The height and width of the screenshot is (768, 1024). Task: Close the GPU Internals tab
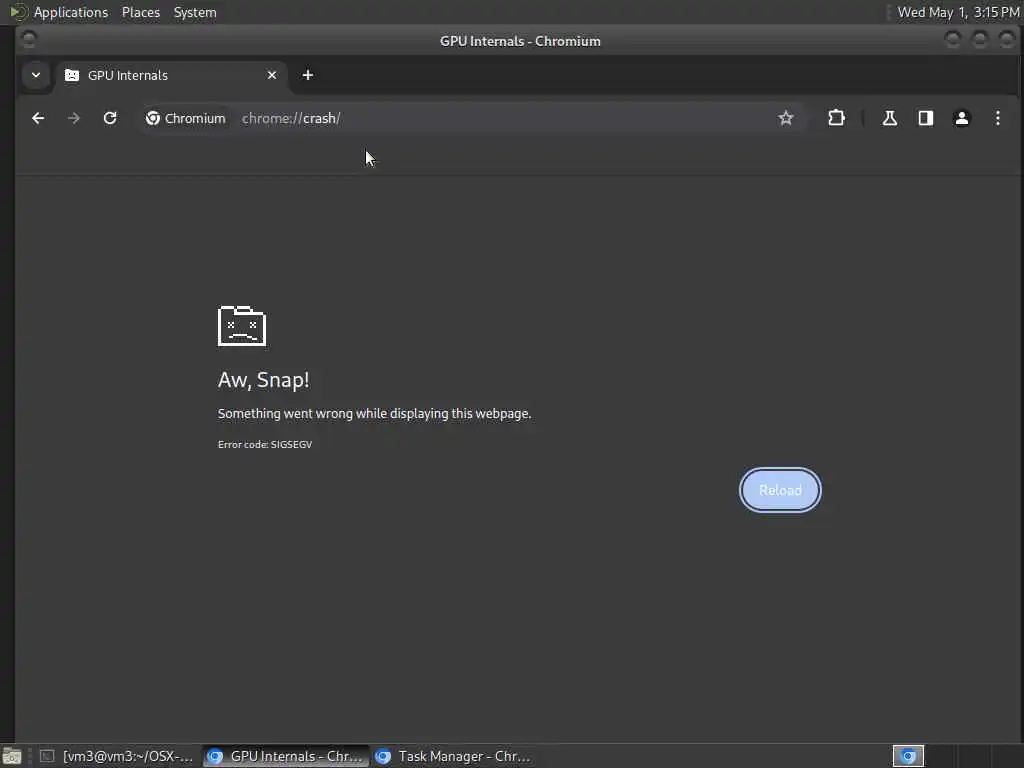click(x=272, y=75)
